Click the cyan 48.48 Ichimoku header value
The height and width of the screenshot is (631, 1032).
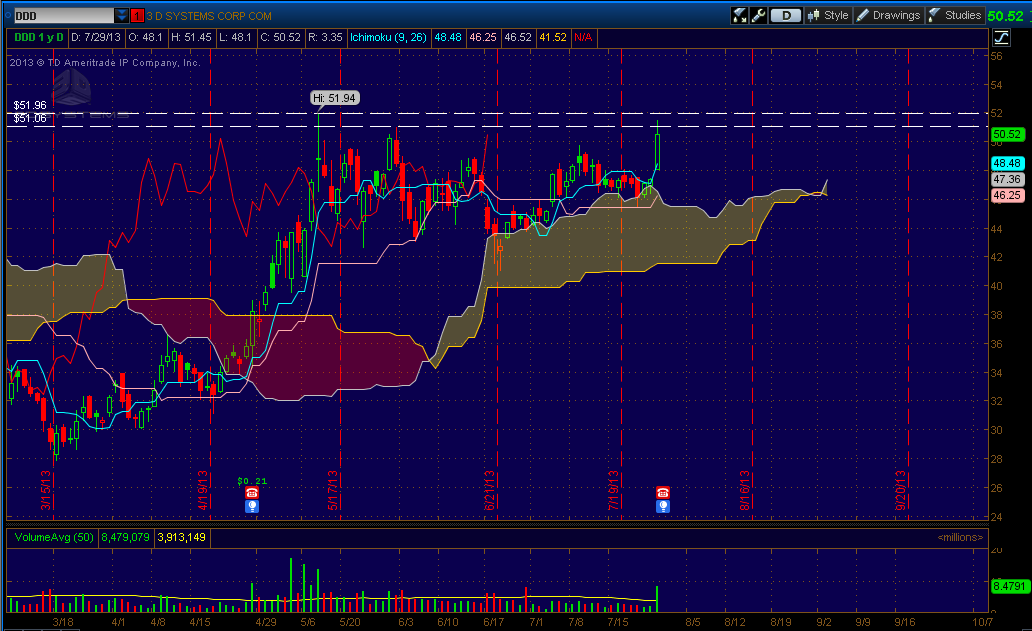coord(448,38)
